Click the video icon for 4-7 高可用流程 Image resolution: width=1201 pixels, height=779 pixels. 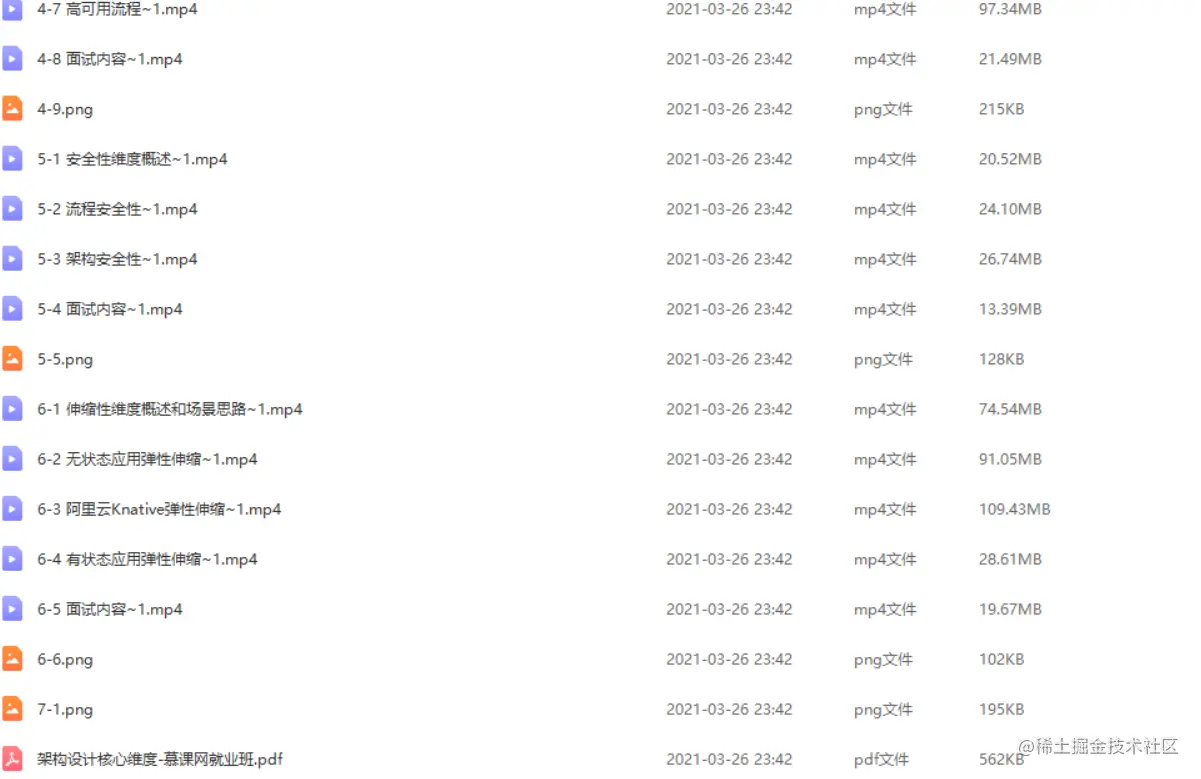12,9
